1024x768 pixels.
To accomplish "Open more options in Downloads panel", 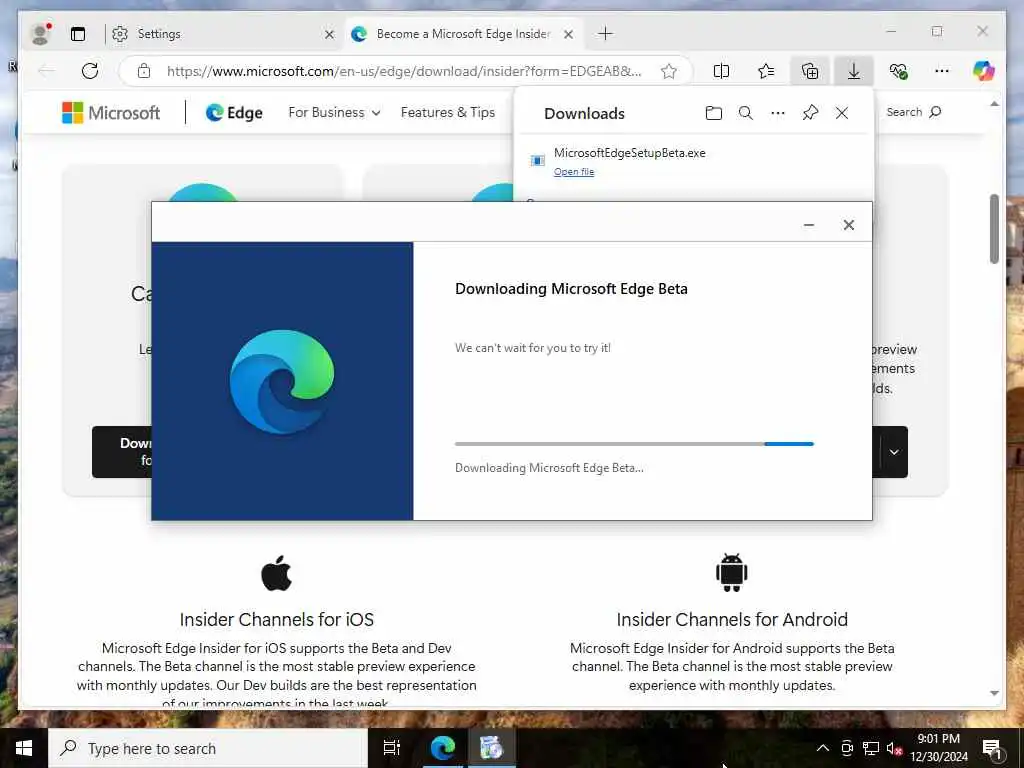I will (x=778, y=113).
